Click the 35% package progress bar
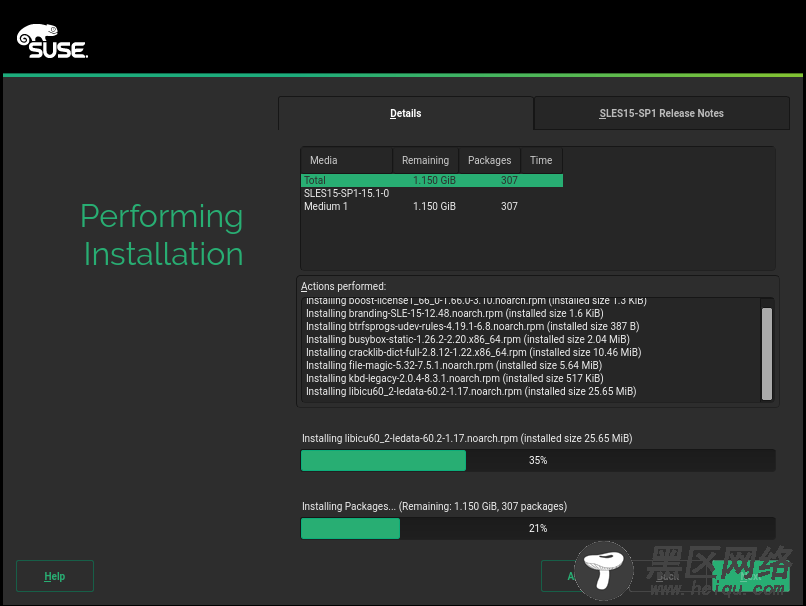The height and width of the screenshot is (606, 806). coord(538,461)
